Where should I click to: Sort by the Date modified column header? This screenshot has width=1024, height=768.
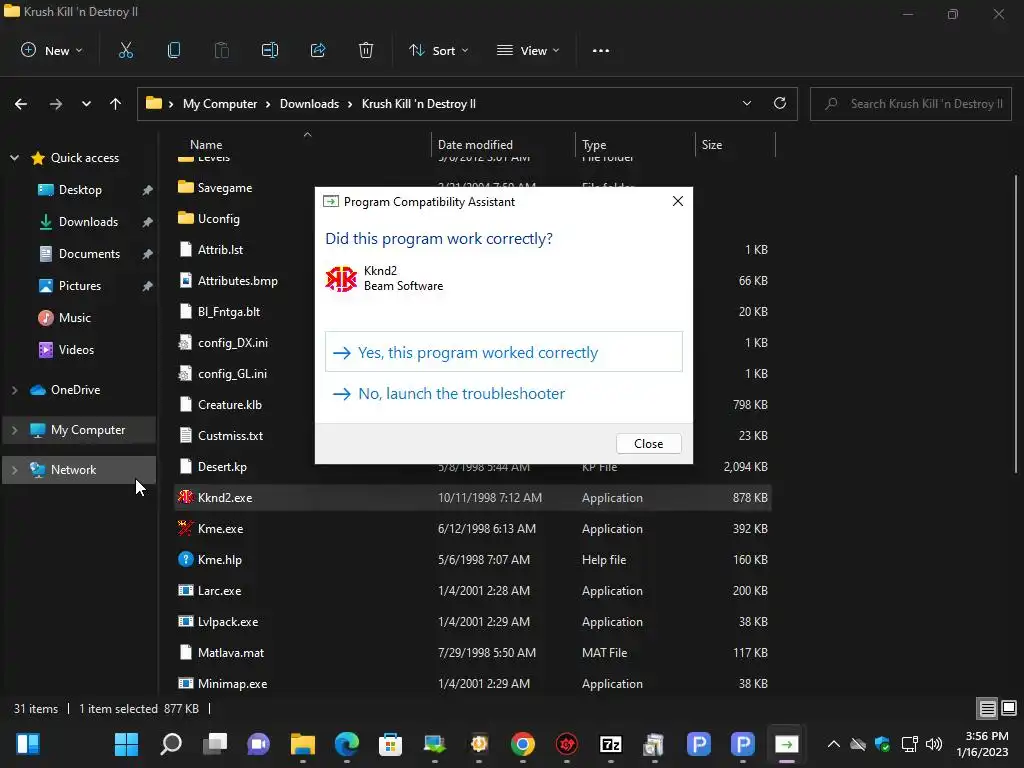[x=475, y=145]
